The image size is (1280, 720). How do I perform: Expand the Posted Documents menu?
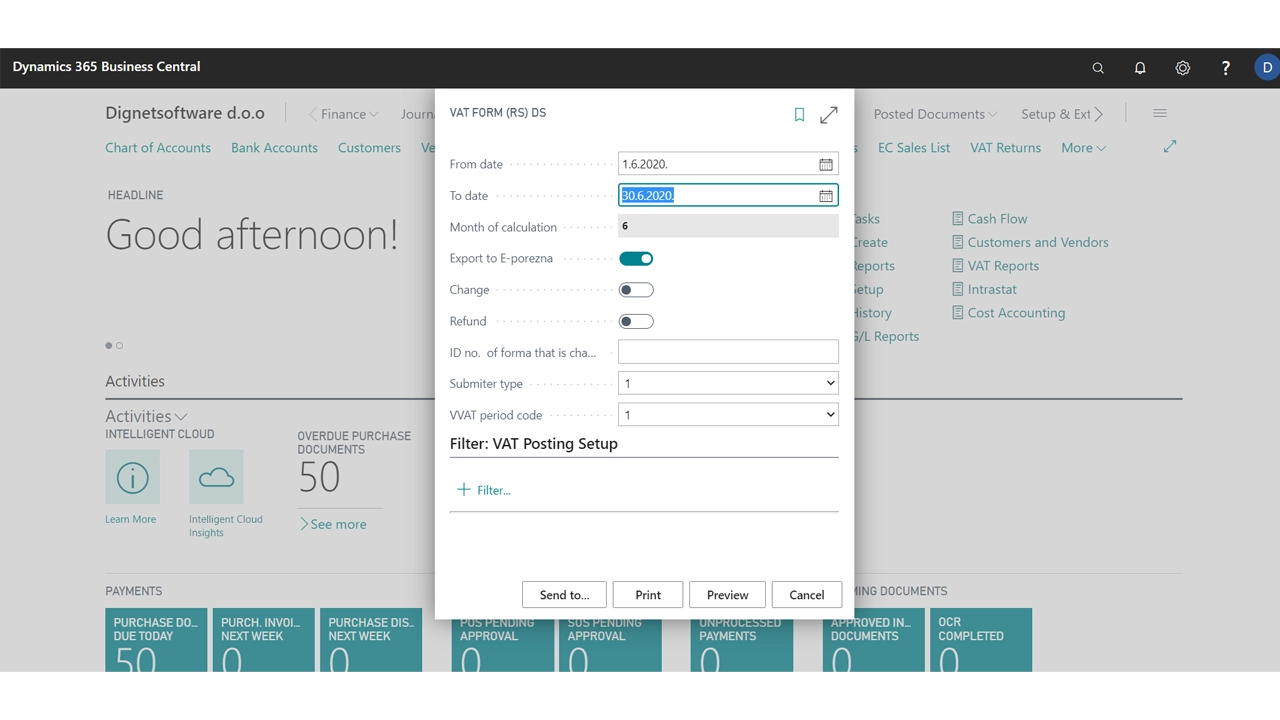936,114
